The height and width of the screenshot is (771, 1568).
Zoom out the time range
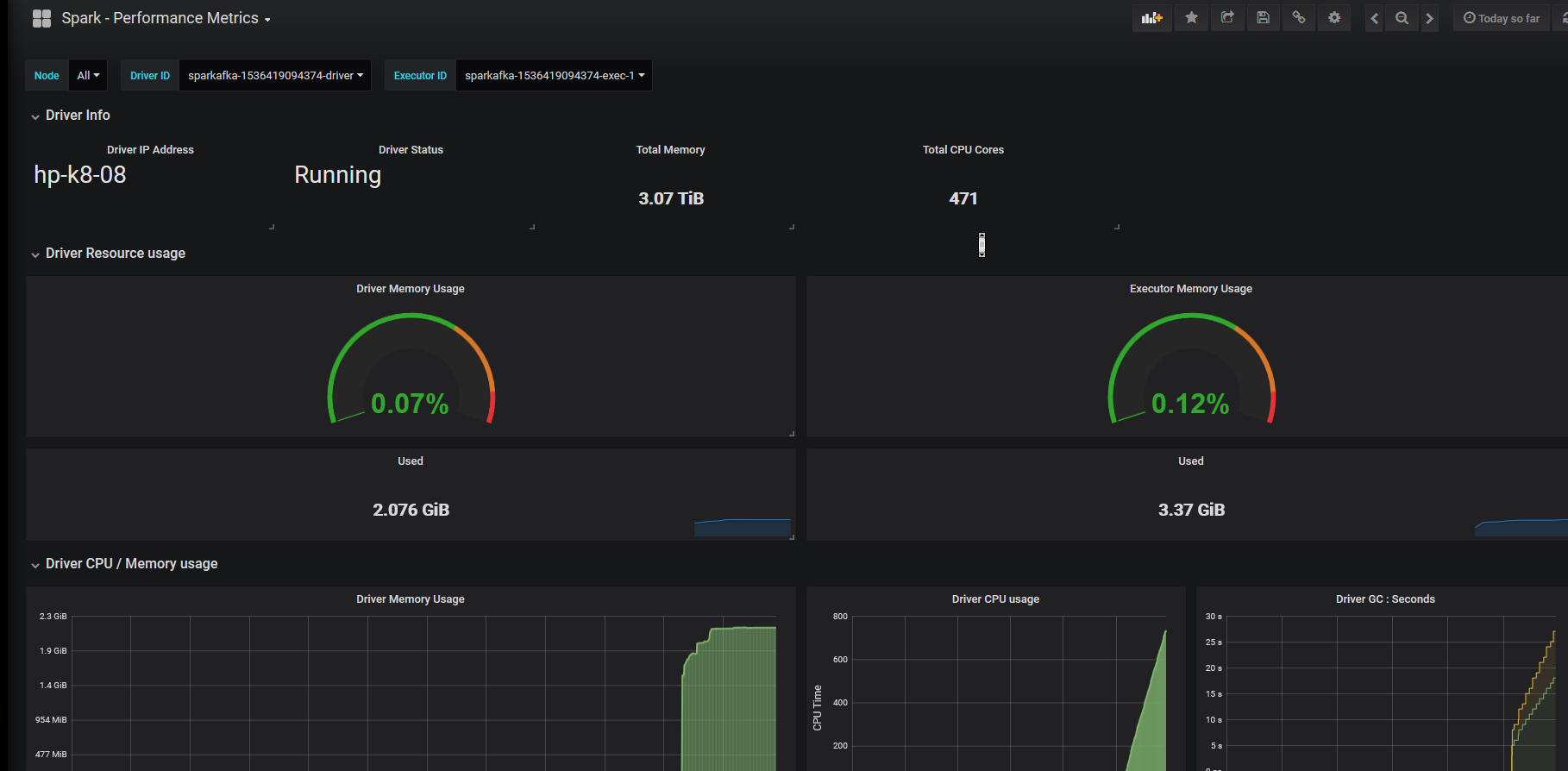(1402, 18)
